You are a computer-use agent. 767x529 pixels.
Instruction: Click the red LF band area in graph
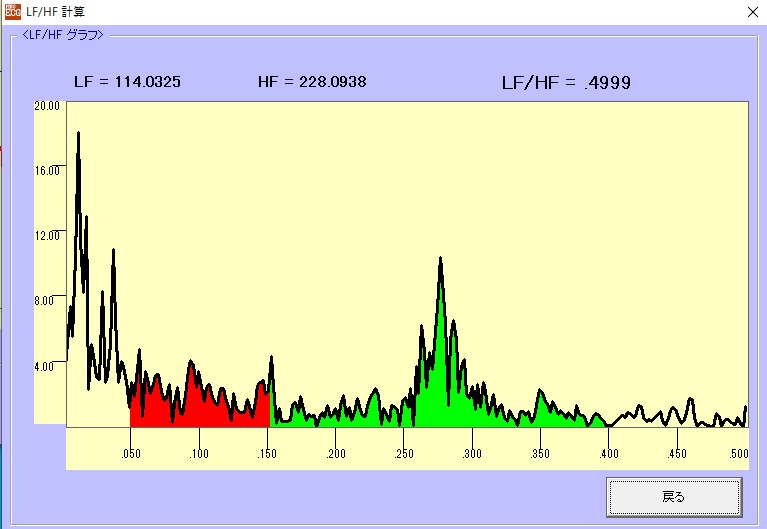coord(200,405)
